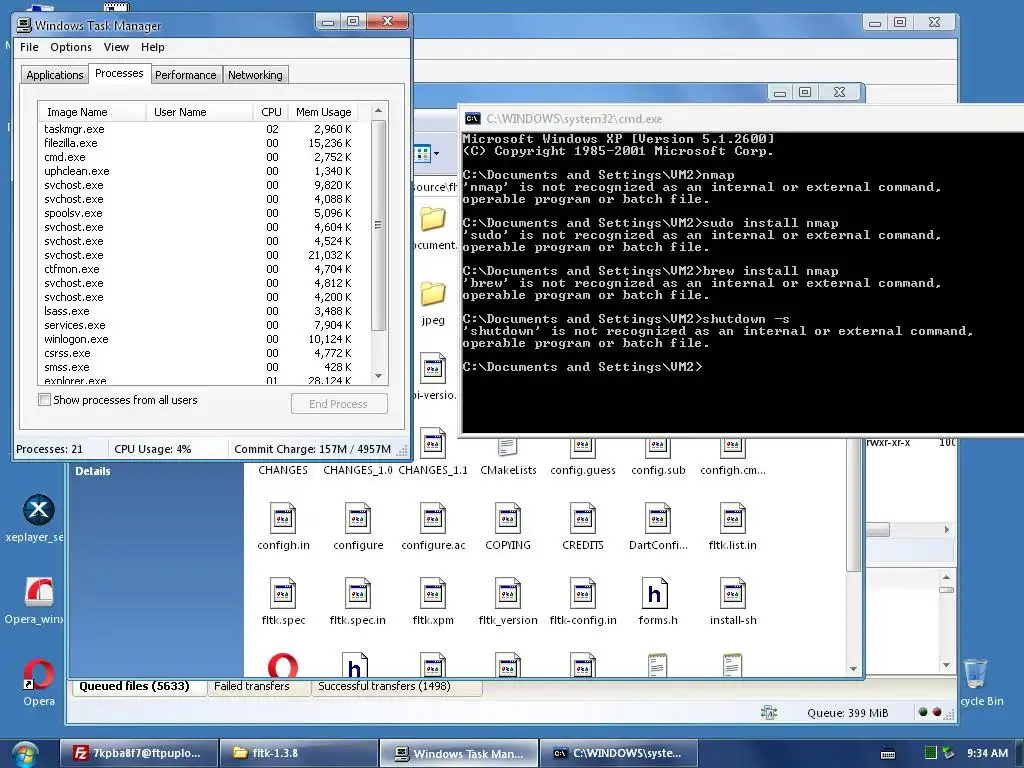Switch to the Performance tab
Screen dimensions: 1024x768
pyautogui.click(x=185, y=75)
